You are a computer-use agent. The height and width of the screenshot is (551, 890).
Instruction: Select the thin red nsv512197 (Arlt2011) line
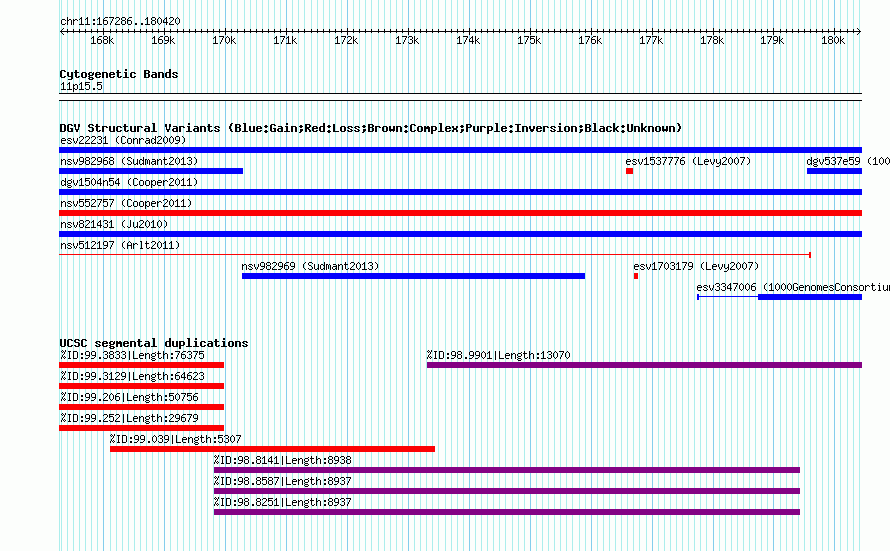tap(435, 255)
